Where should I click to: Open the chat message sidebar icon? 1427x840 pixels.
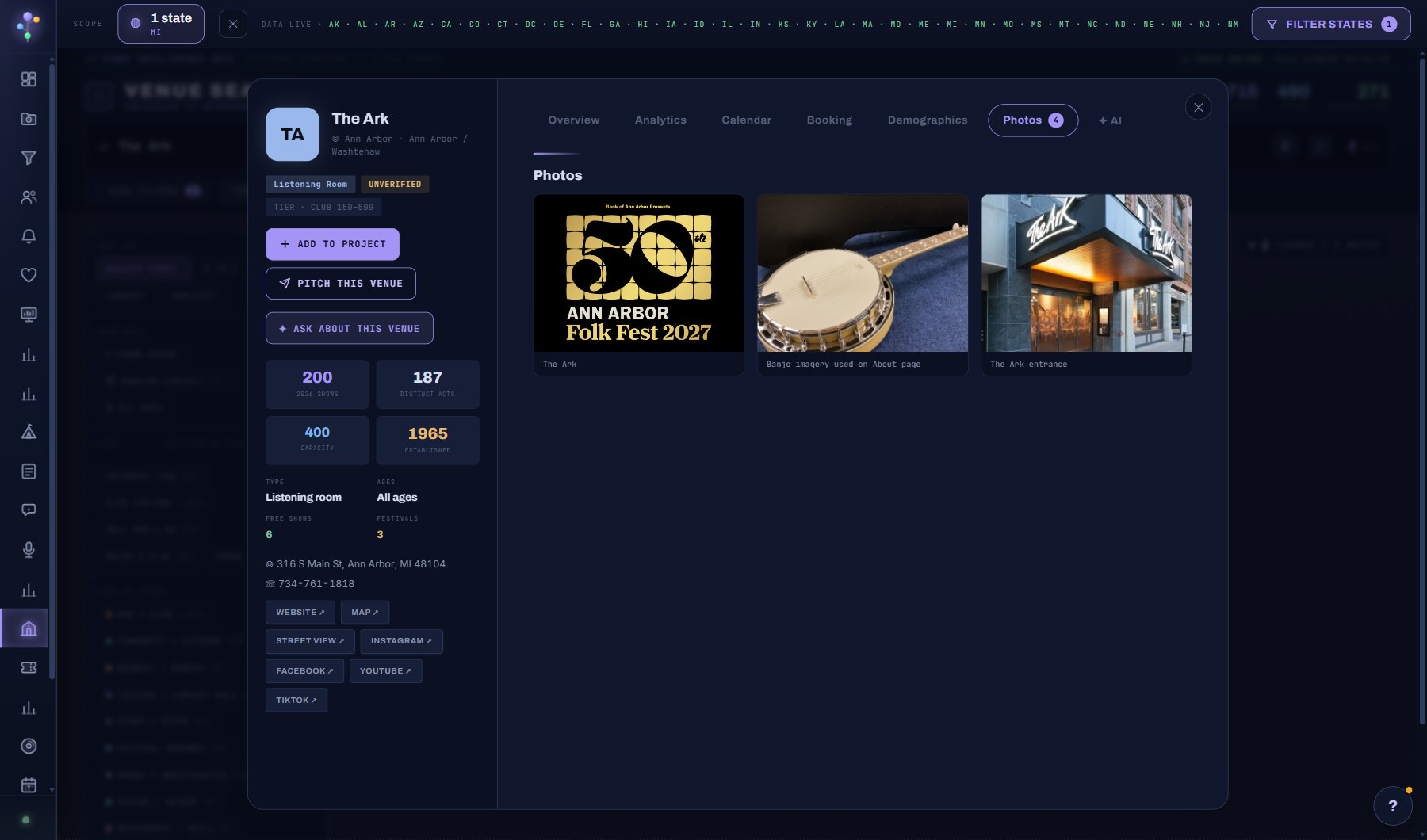pos(29,510)
